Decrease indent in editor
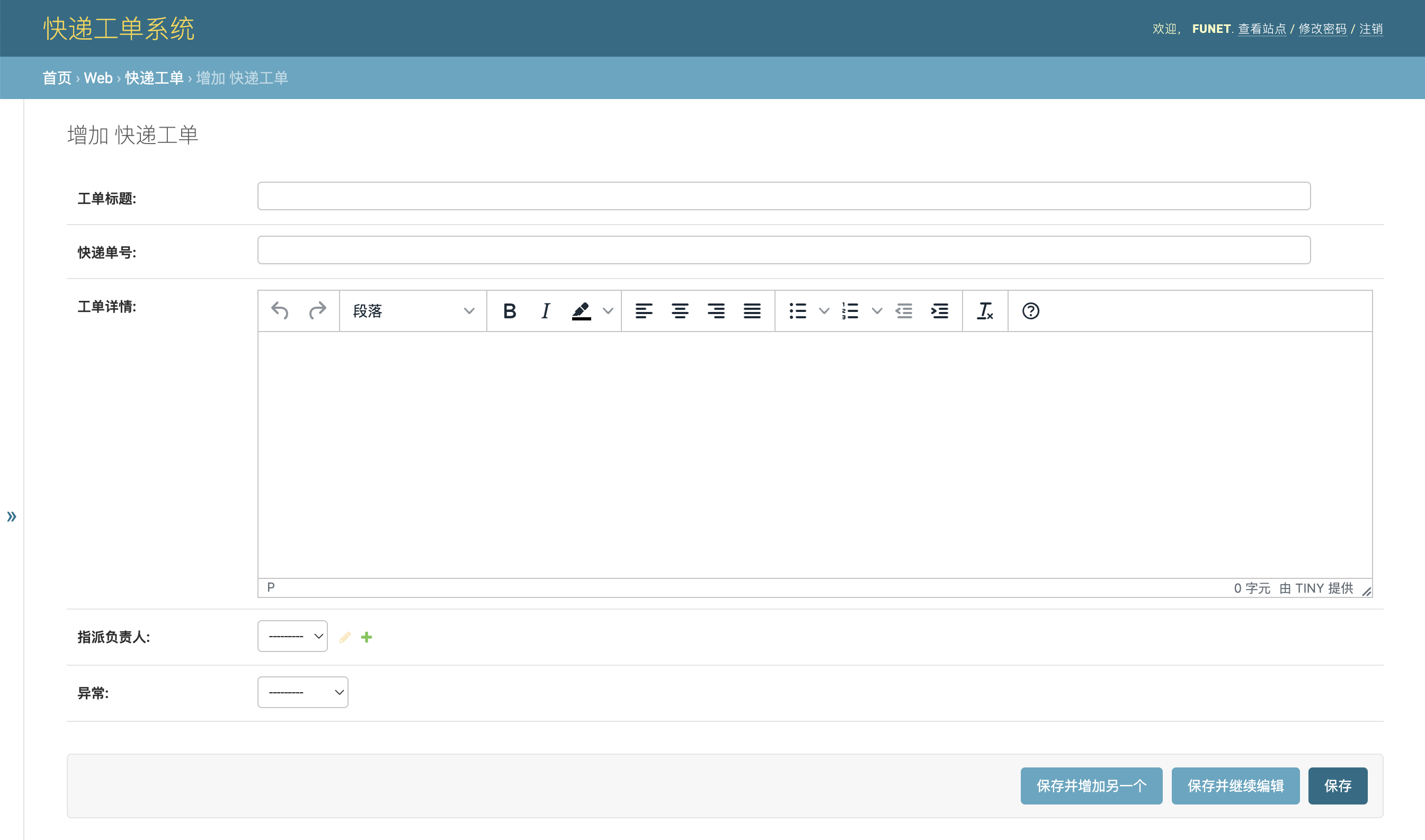This screenshot has height=840, width=1425. pyautogui.click(x=904, y=311)
